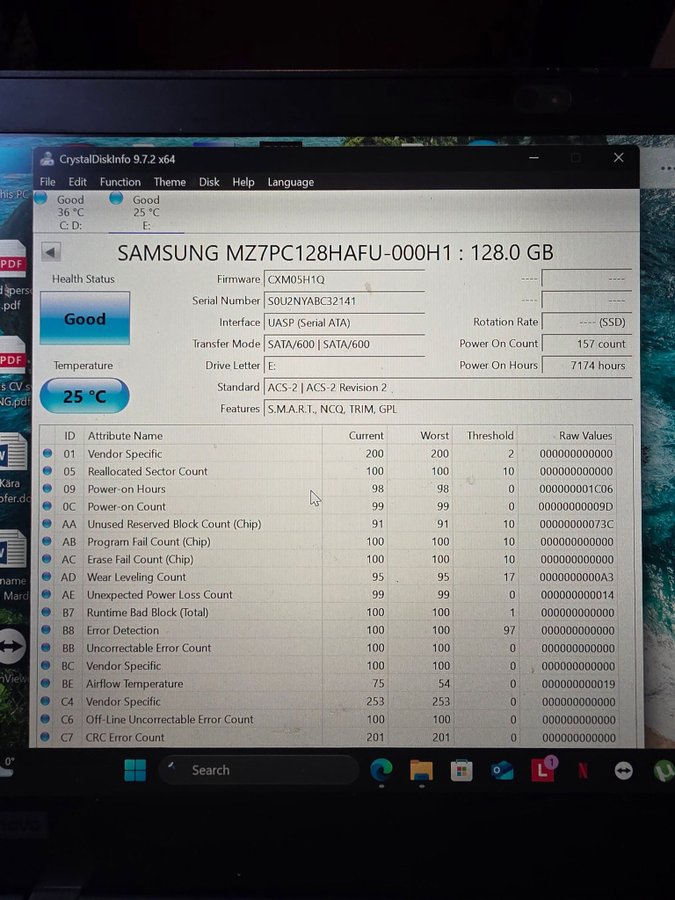Open the Language menu
Screen dimensions: 675x900
(x=290, y=182)
